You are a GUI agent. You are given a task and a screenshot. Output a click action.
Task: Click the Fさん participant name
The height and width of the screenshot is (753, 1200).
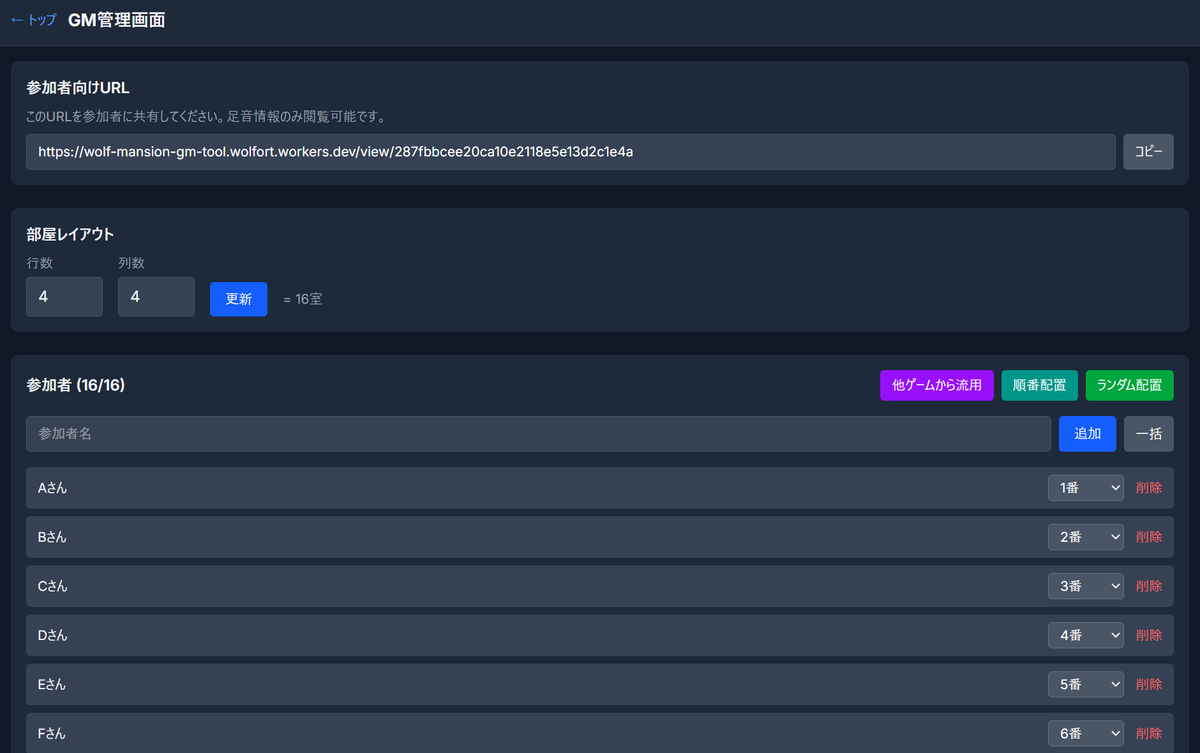click(x=52, y=733)
